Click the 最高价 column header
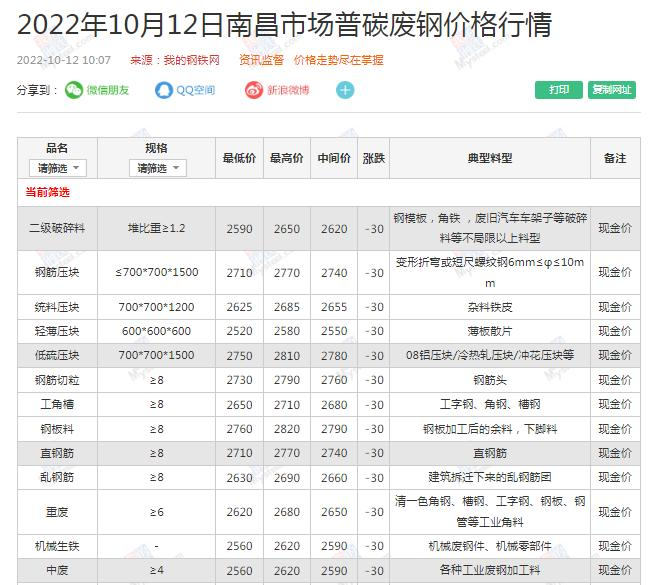This screenshot has height=585, width=661. coord(287,158)
